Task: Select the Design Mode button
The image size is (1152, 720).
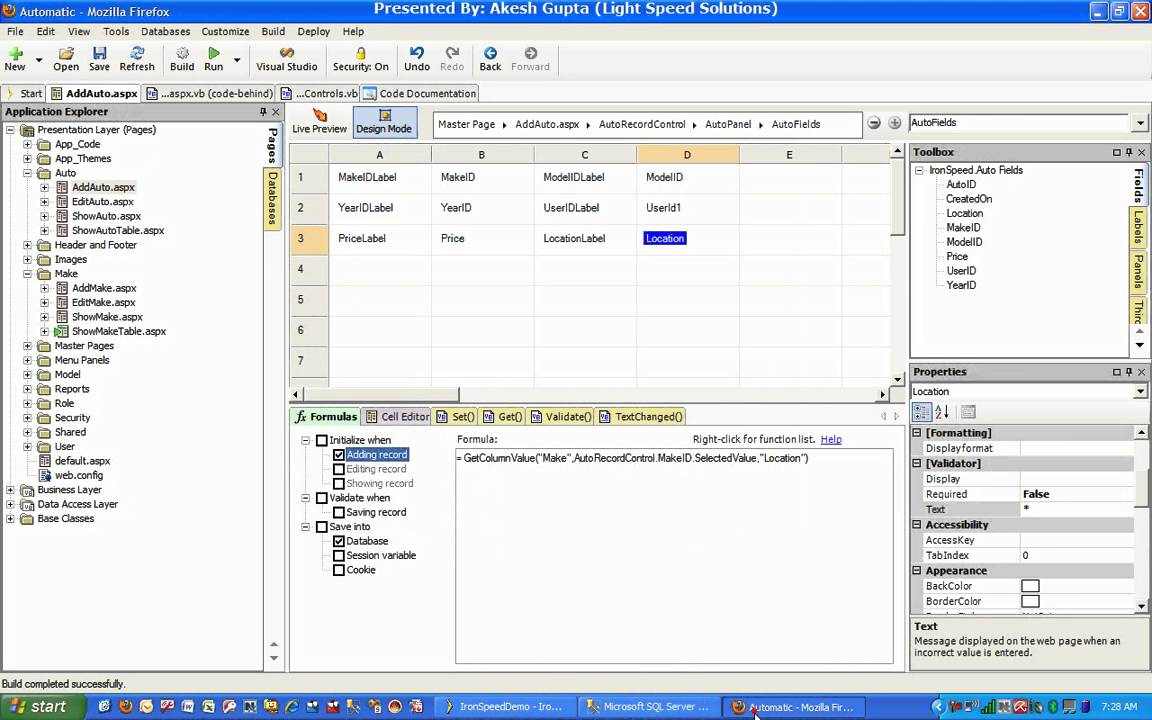Action: pos(384,122)
